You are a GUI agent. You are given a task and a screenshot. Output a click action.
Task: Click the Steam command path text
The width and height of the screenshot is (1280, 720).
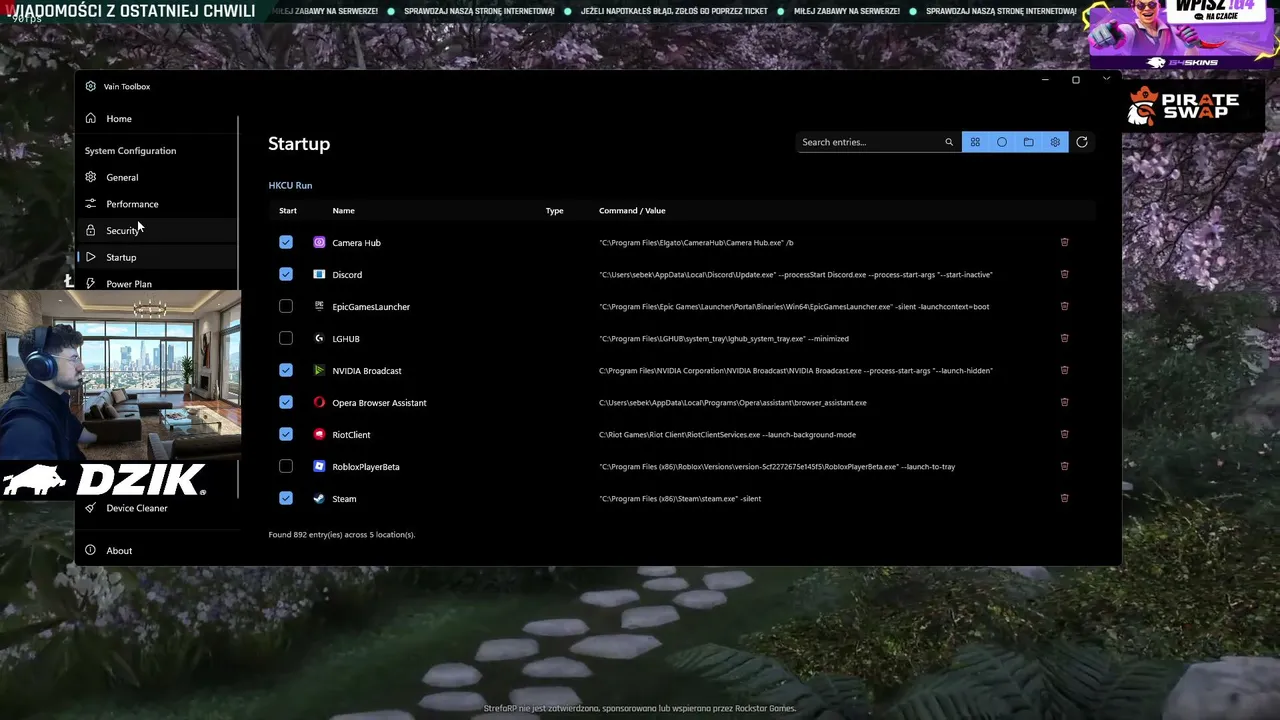coord(680,499)
